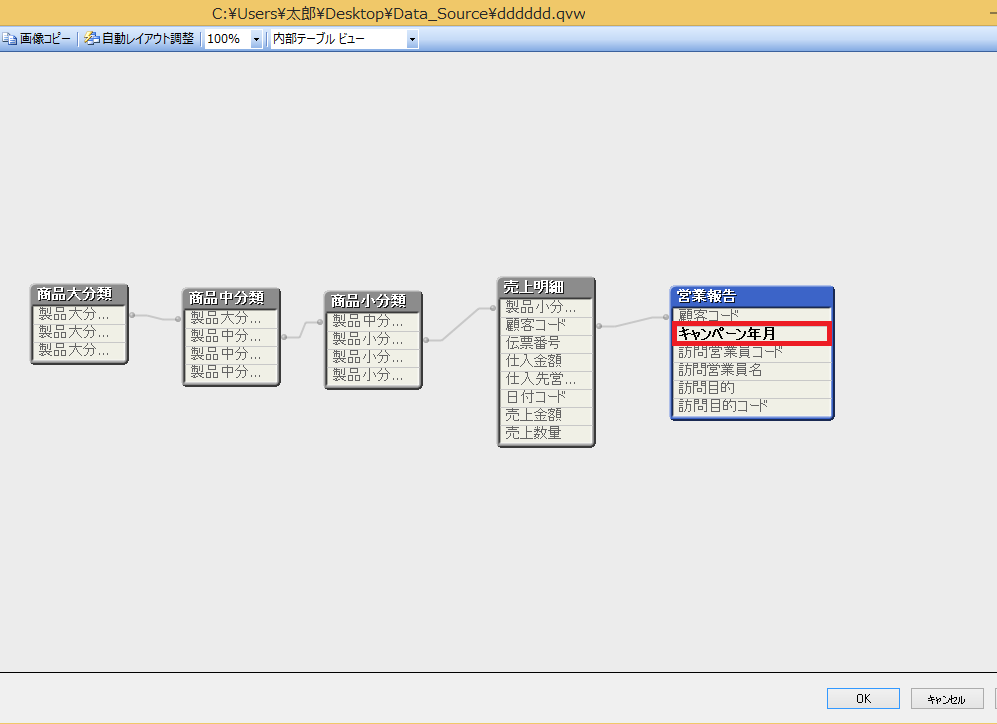Click the キャンセル cancel button
Image resolution: width=997 pixels, height=724 pixels.
pyautogui.click(x=947, y=699)
